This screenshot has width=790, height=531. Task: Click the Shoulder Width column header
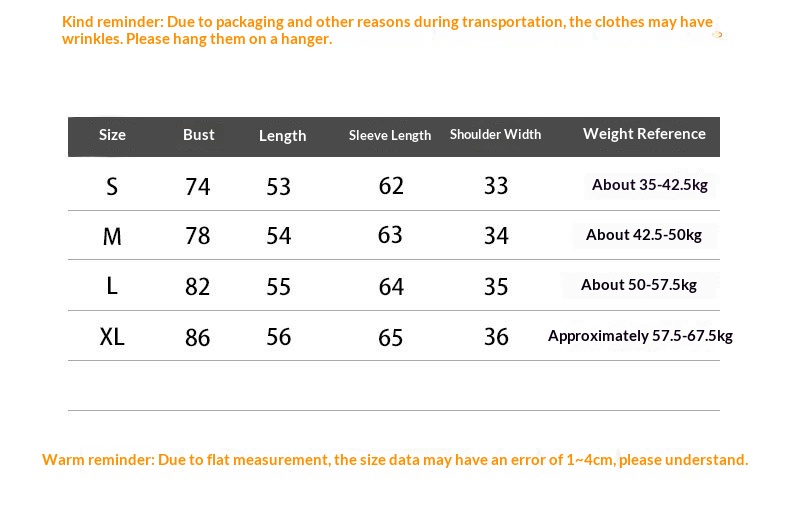(495, 135)
